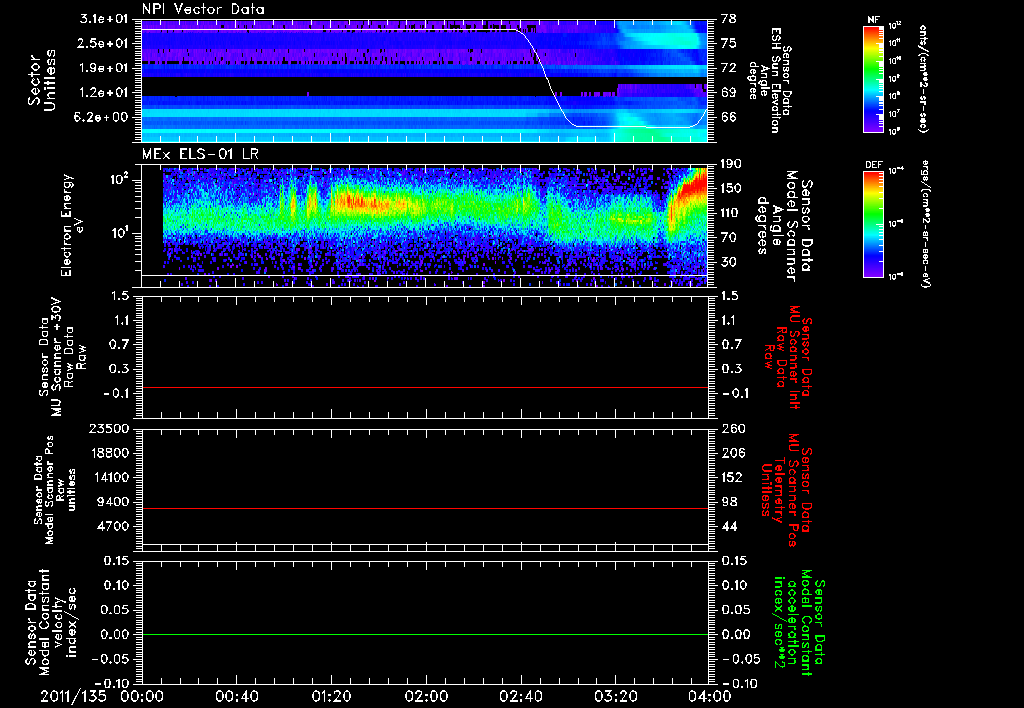
Task: Click the DEF energy flux color bar
Action: (x=874, y=223)
